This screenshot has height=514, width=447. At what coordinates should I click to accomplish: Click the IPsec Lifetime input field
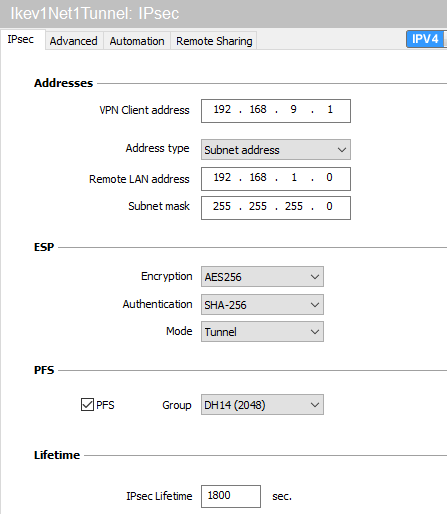[231, 496]
